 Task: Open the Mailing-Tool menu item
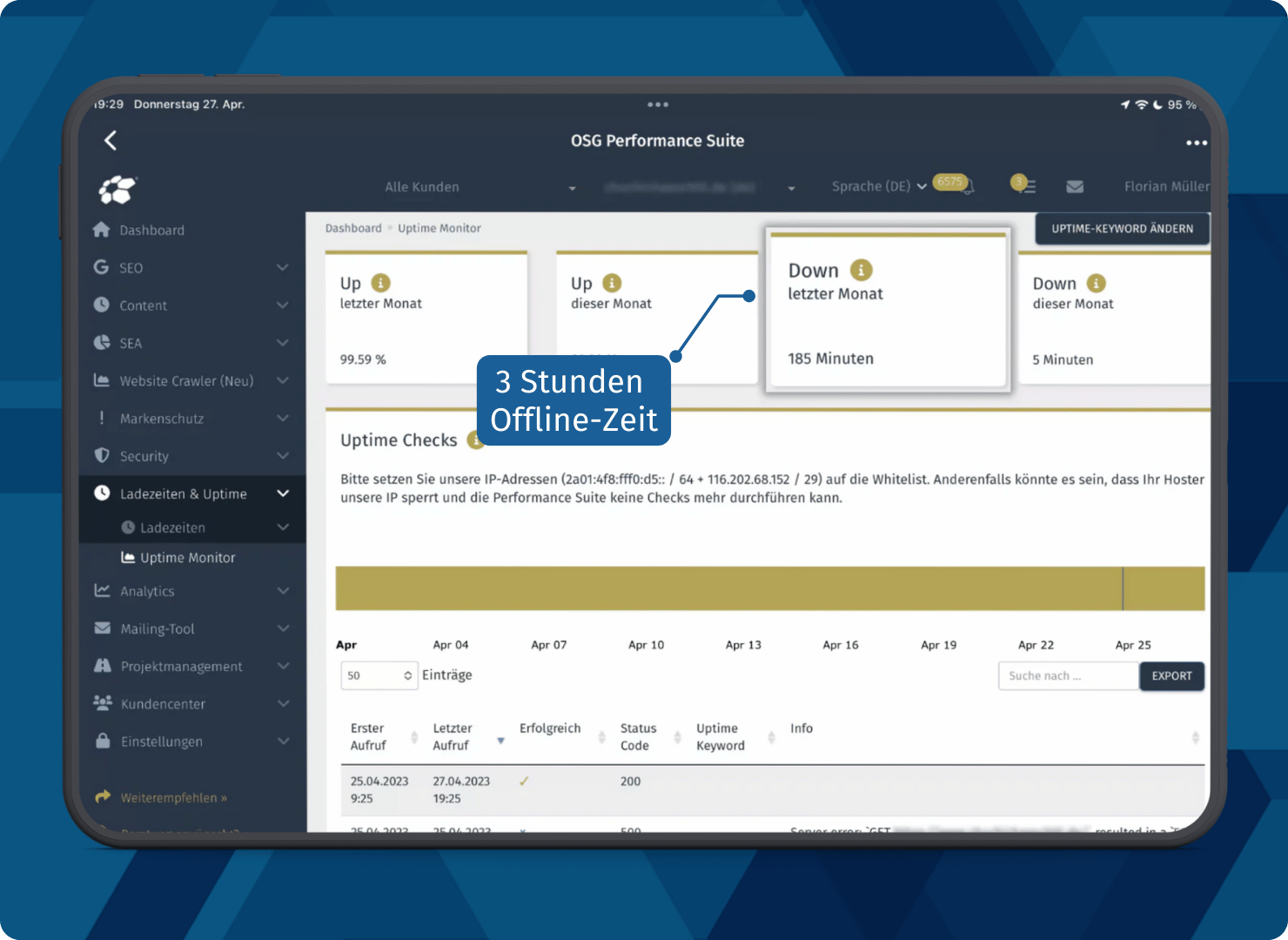(158, 628)
